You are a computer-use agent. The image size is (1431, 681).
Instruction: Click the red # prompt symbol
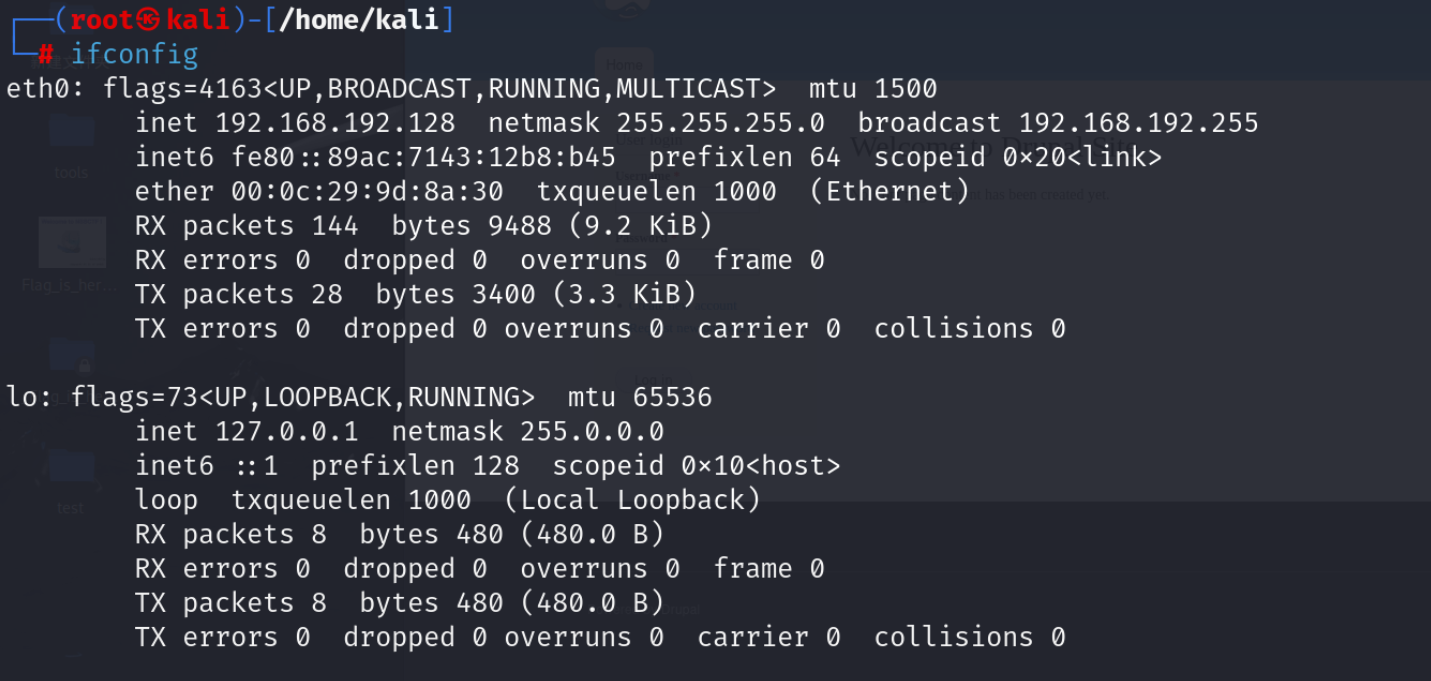[45, 54]
